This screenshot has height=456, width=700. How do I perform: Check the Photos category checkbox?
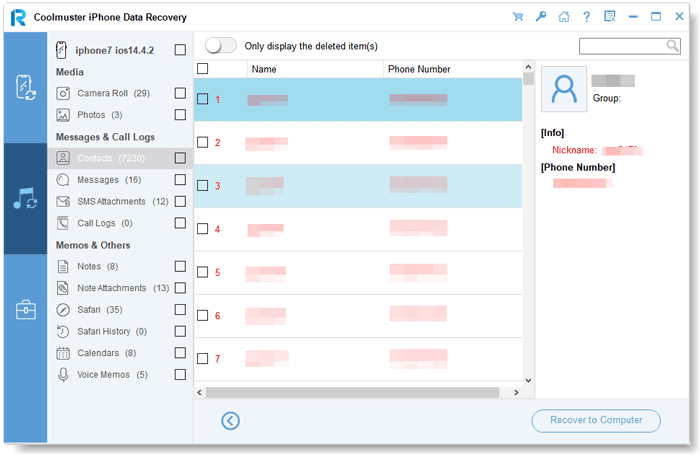coord(180,115)
